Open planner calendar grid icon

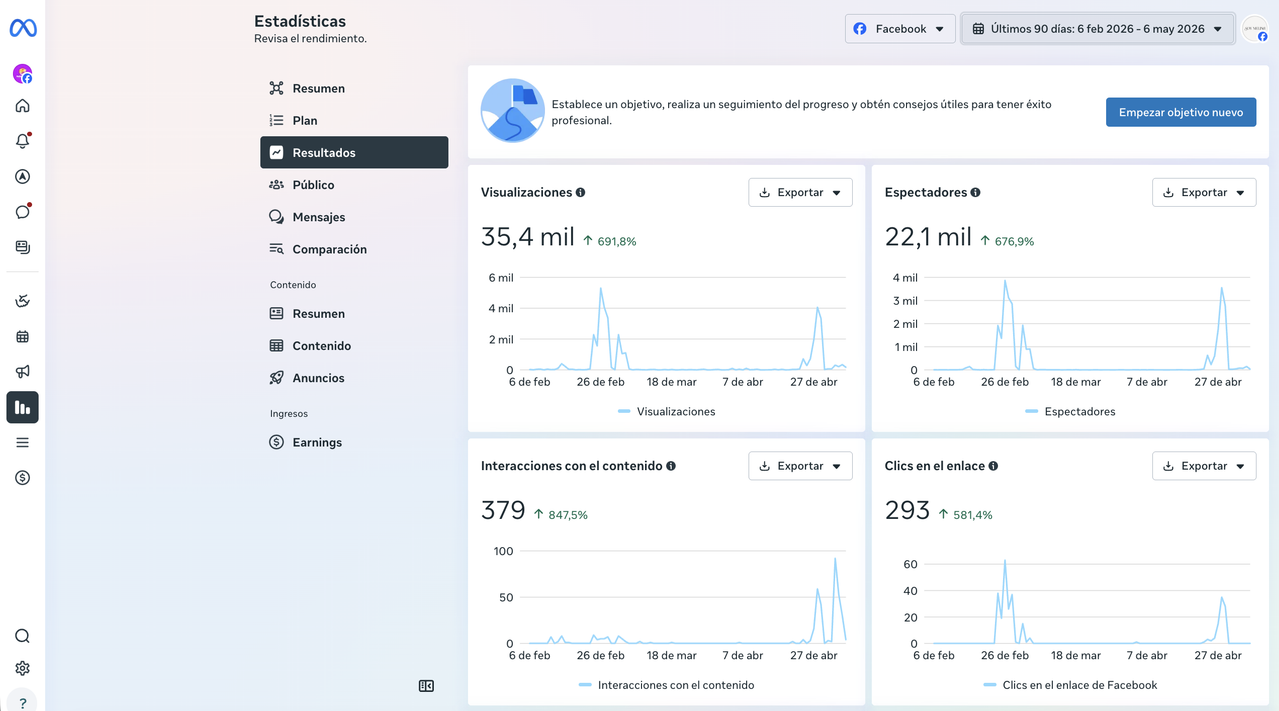22,337
